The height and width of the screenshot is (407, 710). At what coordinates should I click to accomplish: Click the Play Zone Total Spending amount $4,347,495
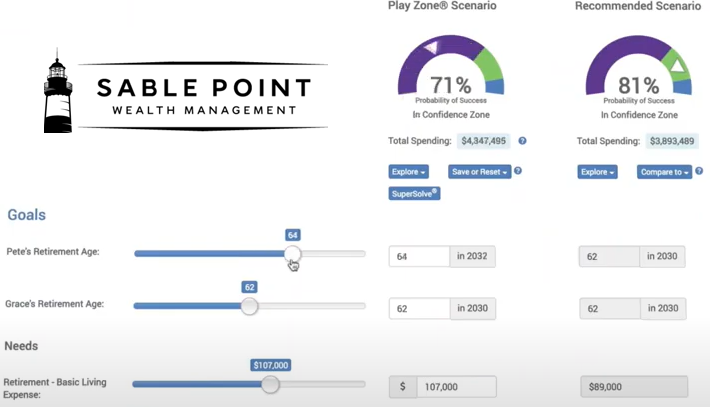(x=484, y=141)
